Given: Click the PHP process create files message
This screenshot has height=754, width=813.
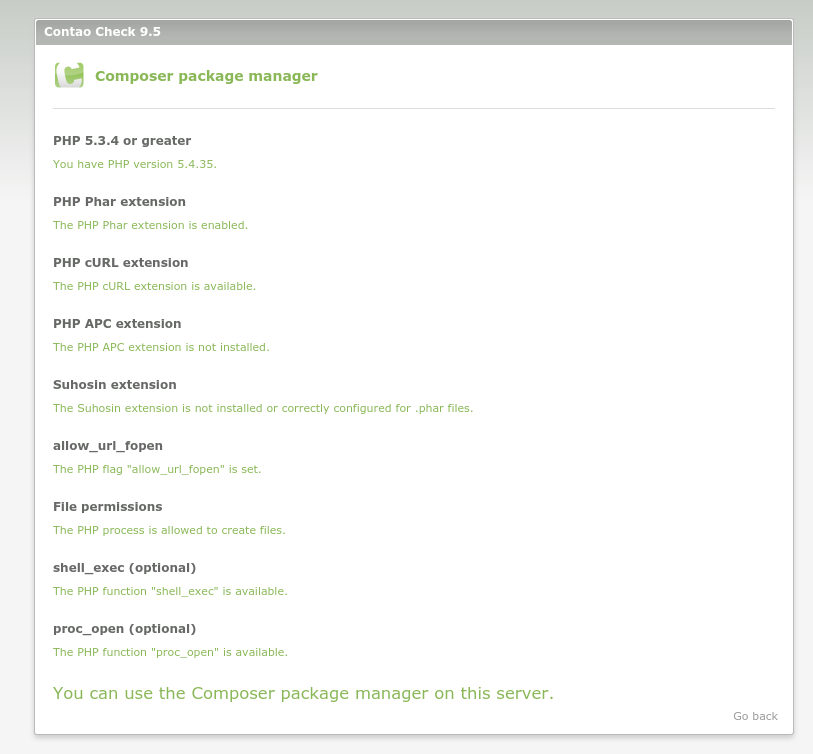Looking at the screenshot, I should 169,530.
